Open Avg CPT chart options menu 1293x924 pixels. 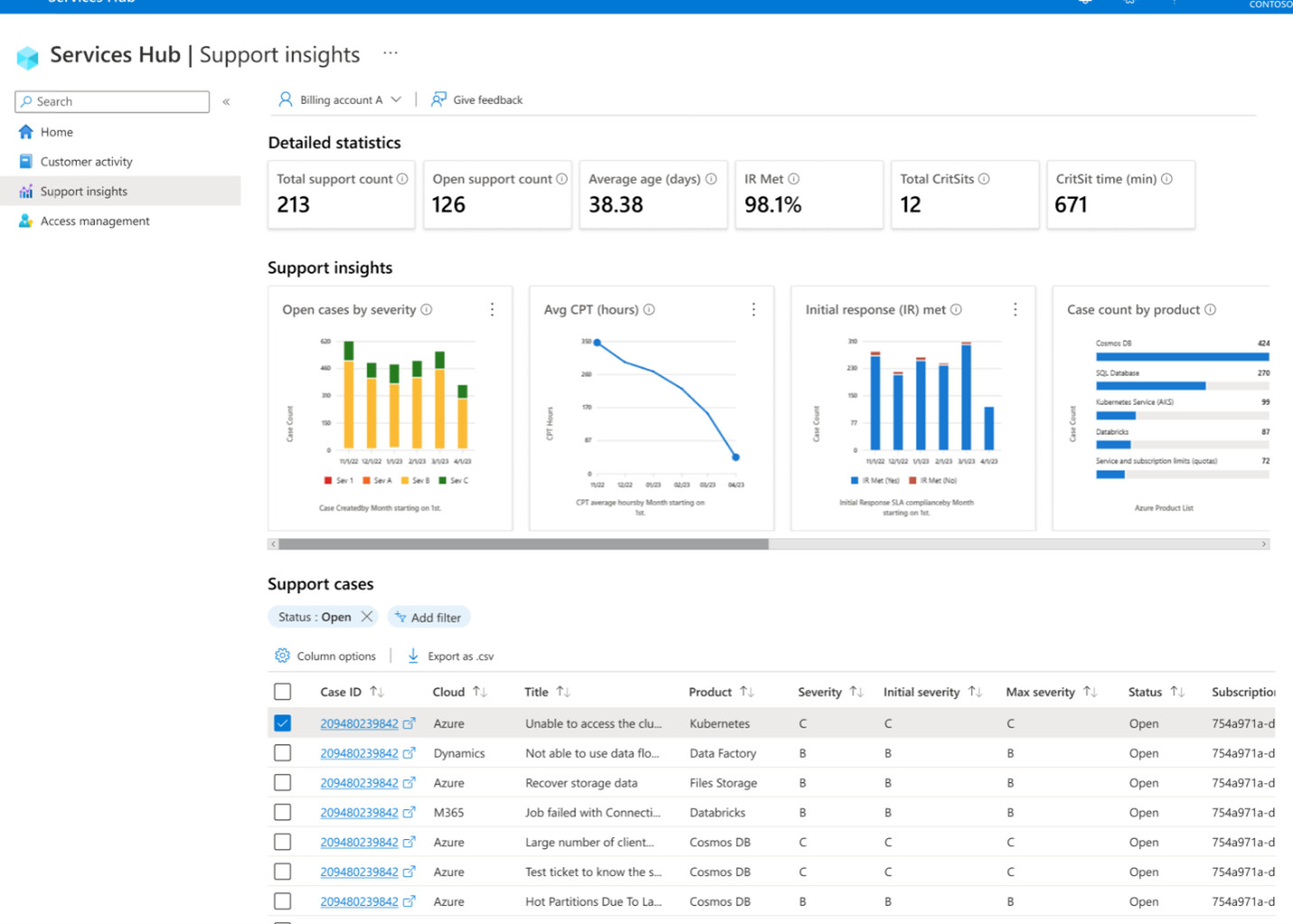pos(753,310)
